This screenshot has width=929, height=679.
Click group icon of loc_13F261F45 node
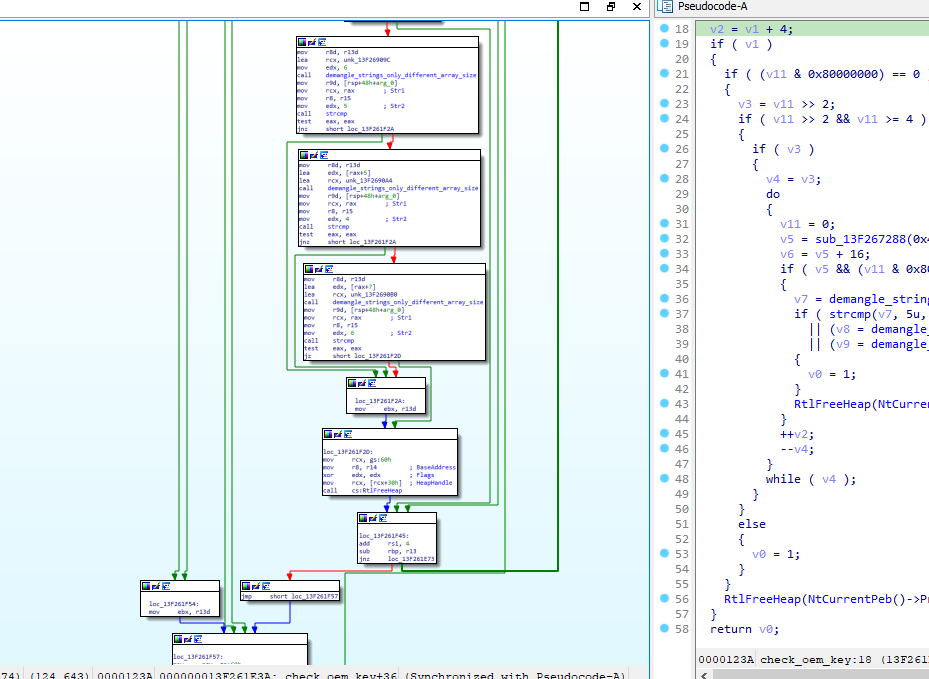pos(383,518)
